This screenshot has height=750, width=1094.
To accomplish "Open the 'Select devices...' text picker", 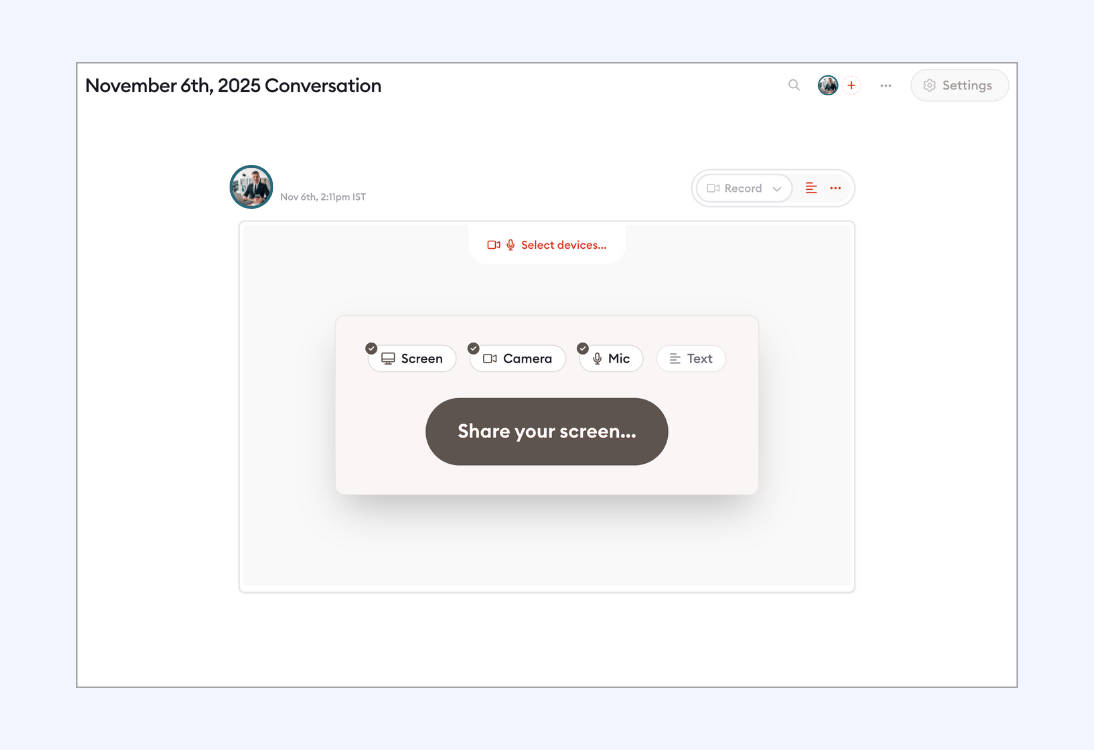I will click(563, 245).
